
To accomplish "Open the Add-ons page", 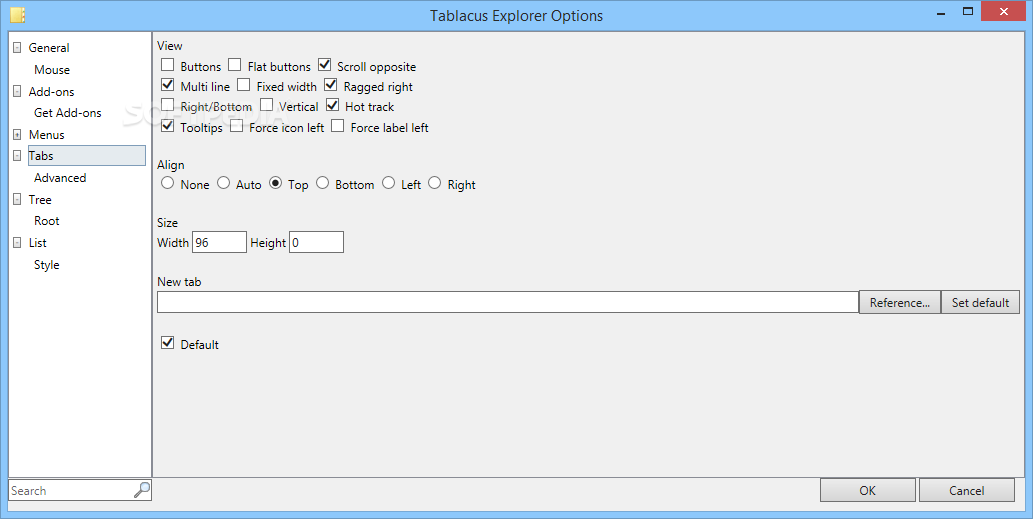I will coord(51,92).
